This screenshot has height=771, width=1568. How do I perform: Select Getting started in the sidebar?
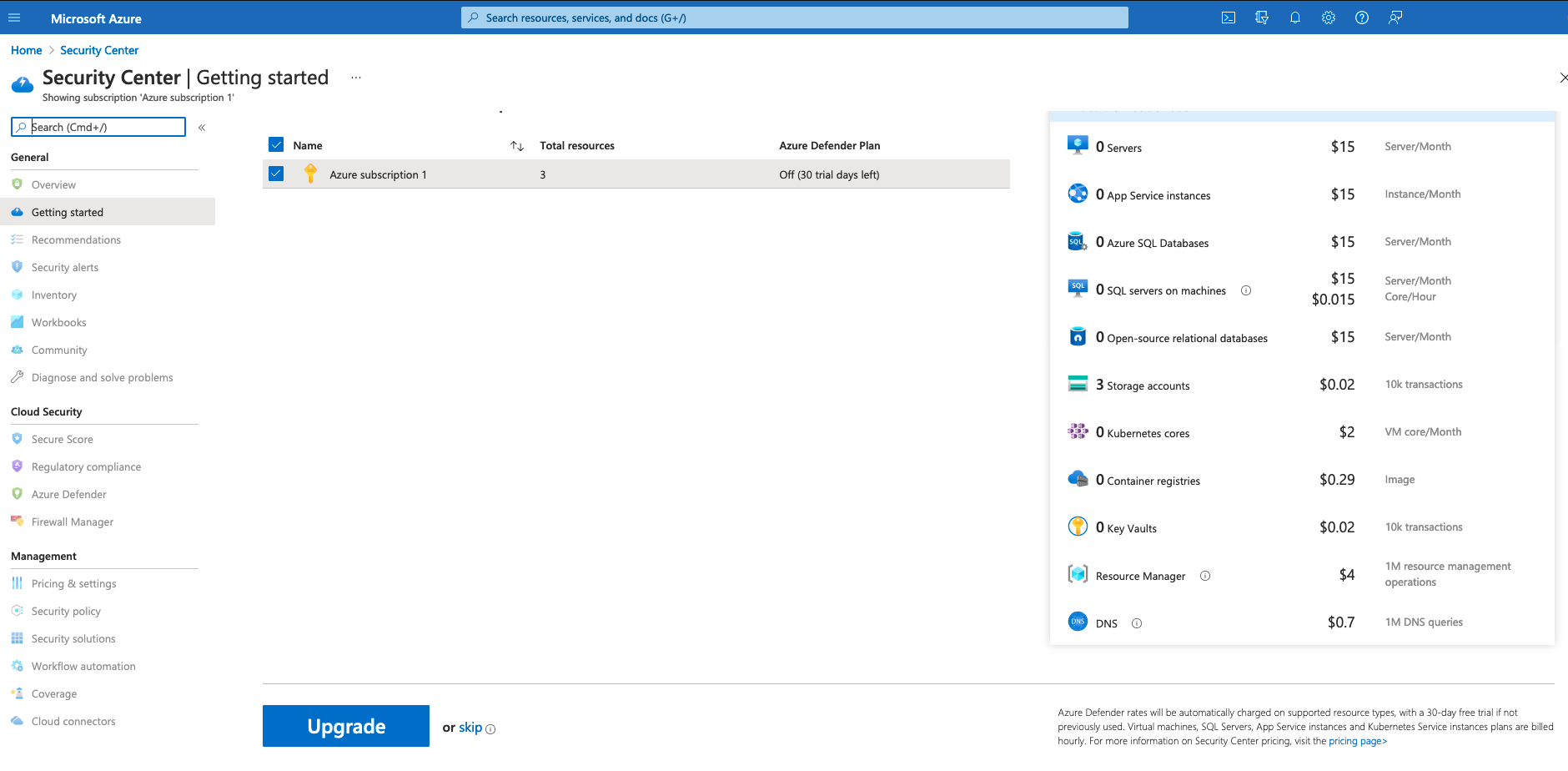(108, 212)
